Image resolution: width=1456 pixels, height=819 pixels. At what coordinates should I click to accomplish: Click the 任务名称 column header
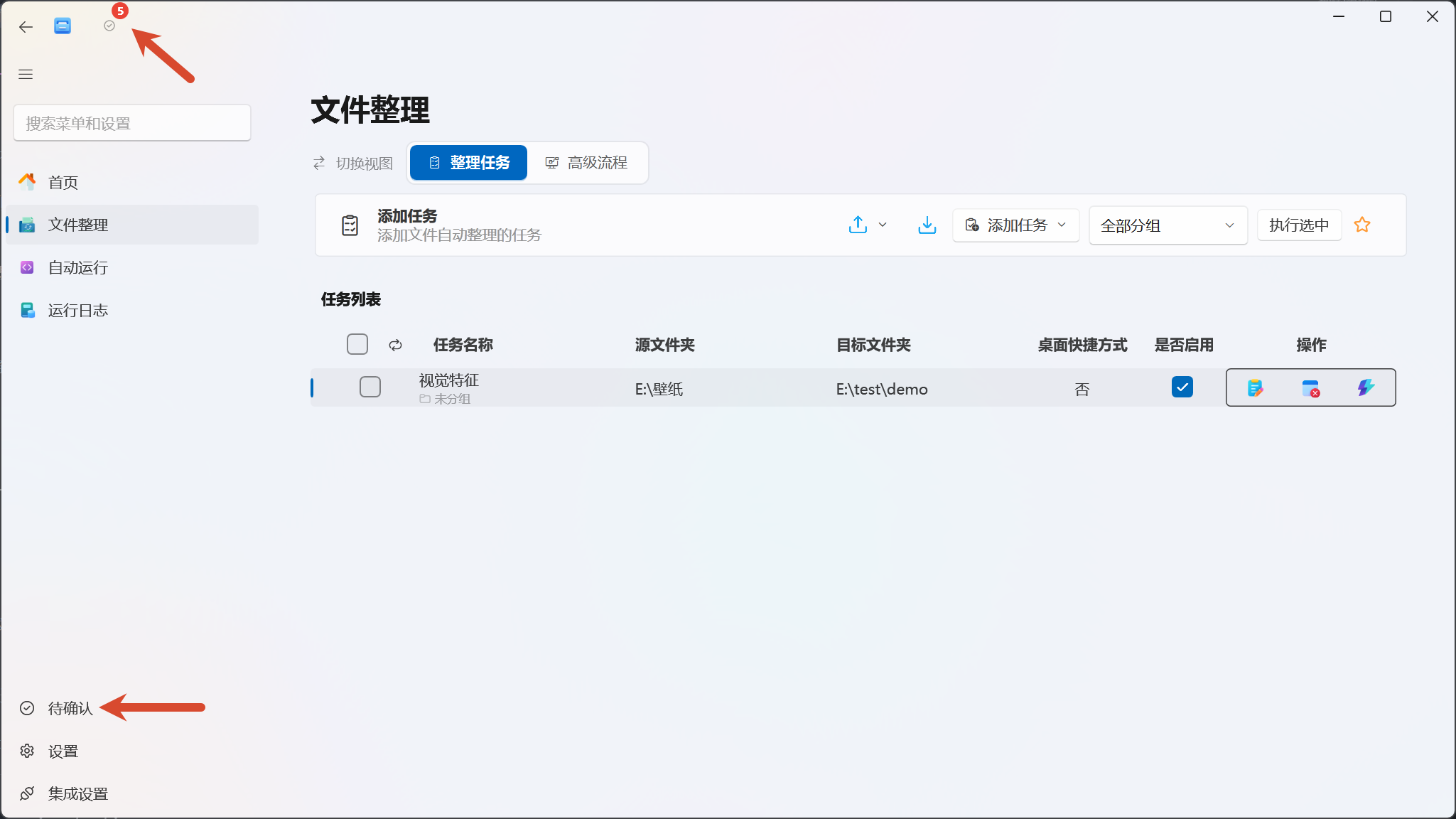463,345
